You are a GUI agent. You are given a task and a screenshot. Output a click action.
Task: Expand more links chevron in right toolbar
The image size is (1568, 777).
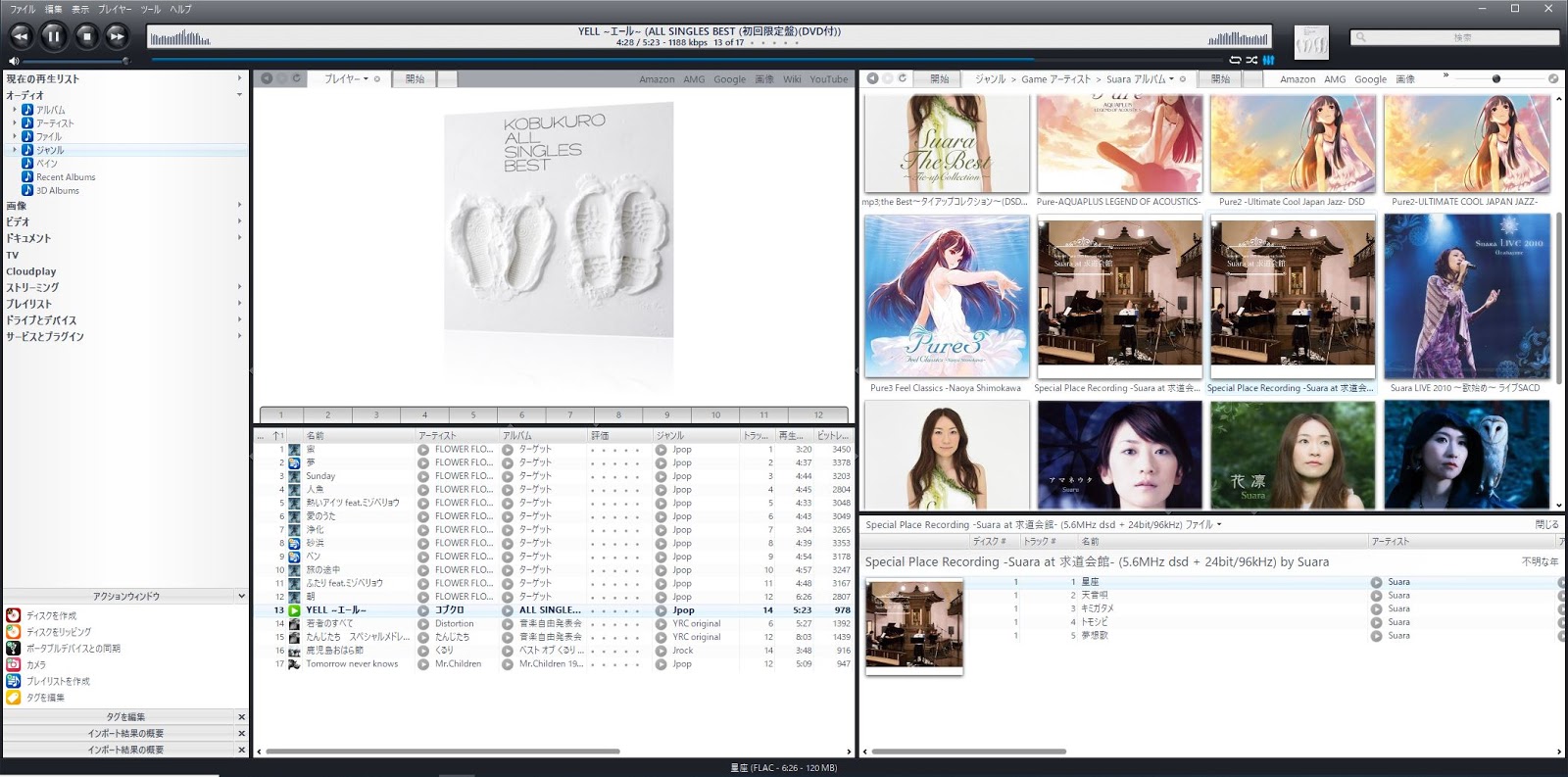(x=1445, y=75)
